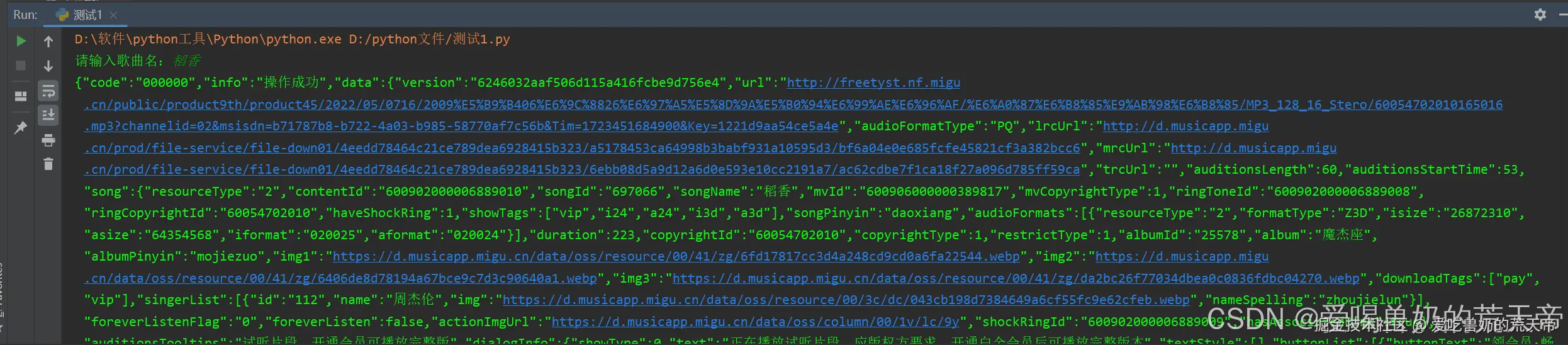This screenshot has height=345, width=1568.
Task: Click the restore layout icon in the left strip
Action: [21, 96]
